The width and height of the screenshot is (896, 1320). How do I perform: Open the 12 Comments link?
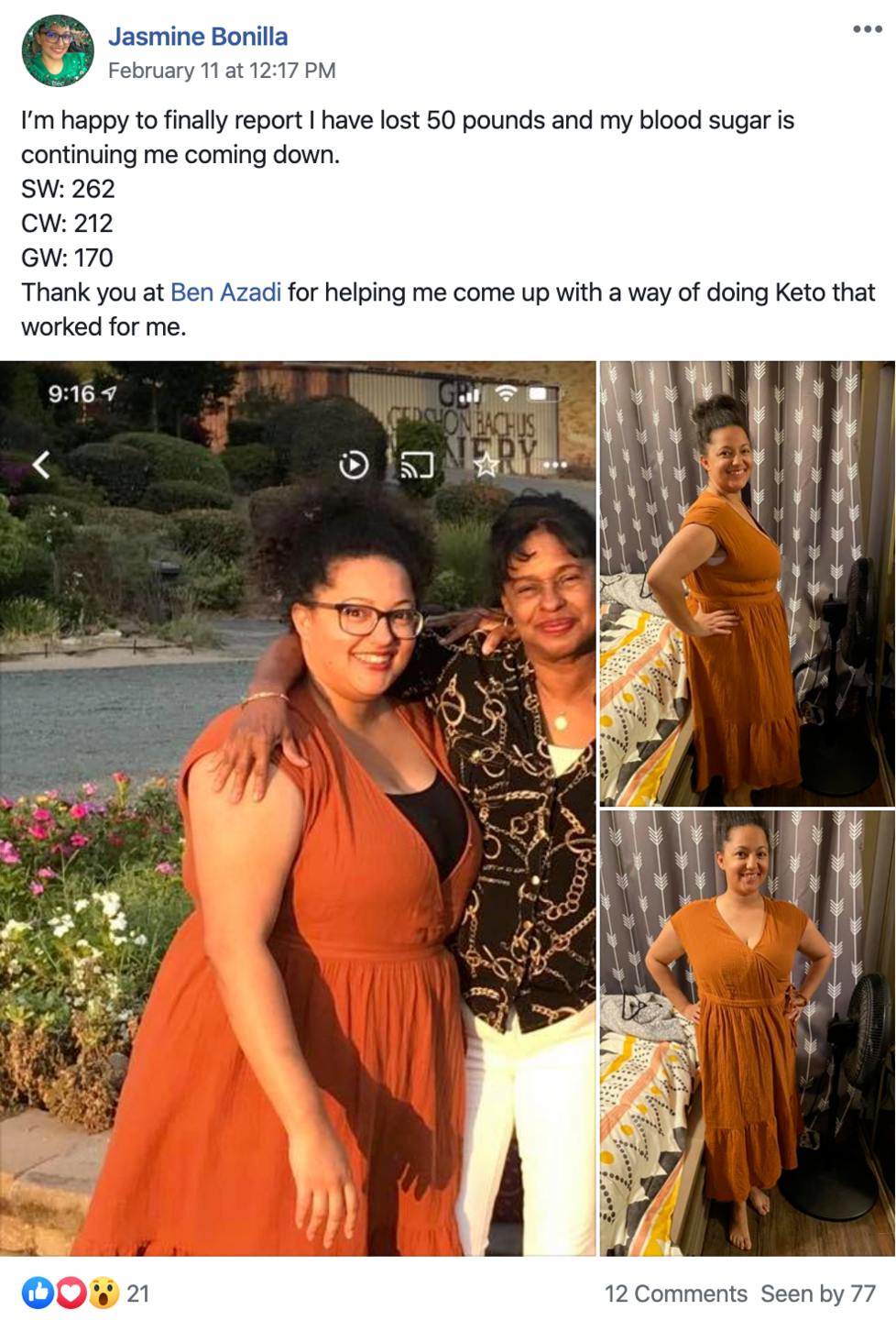(x=676, y=1293)
